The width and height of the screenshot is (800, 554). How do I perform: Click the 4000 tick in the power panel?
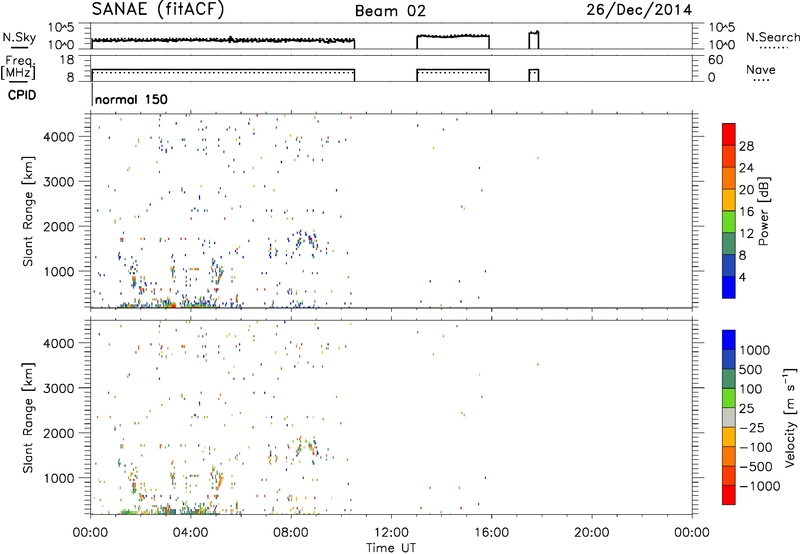pyautogui.click(x=59, y=137)
